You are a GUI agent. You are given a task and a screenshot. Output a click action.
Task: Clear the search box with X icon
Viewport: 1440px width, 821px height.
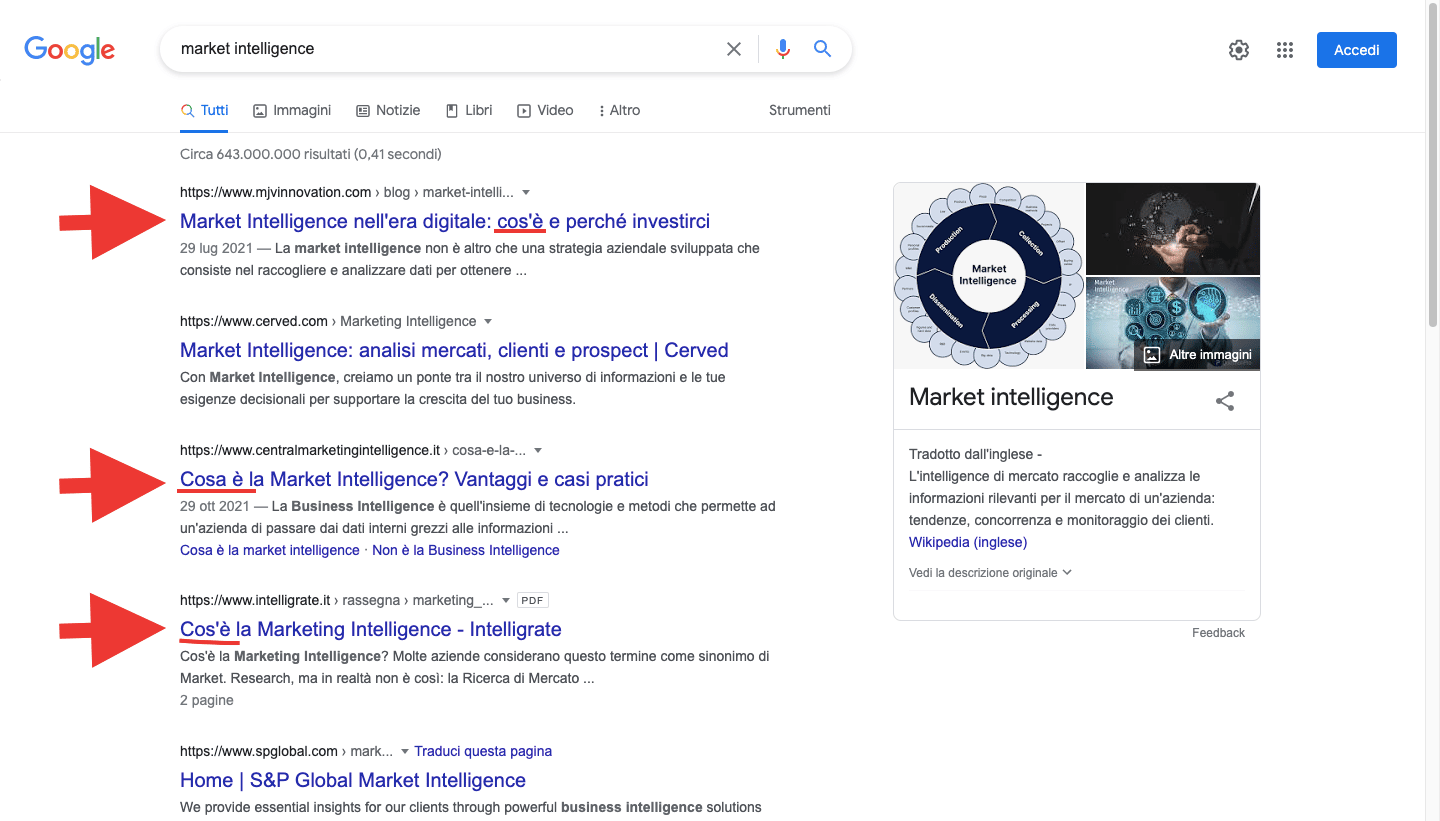734,49
